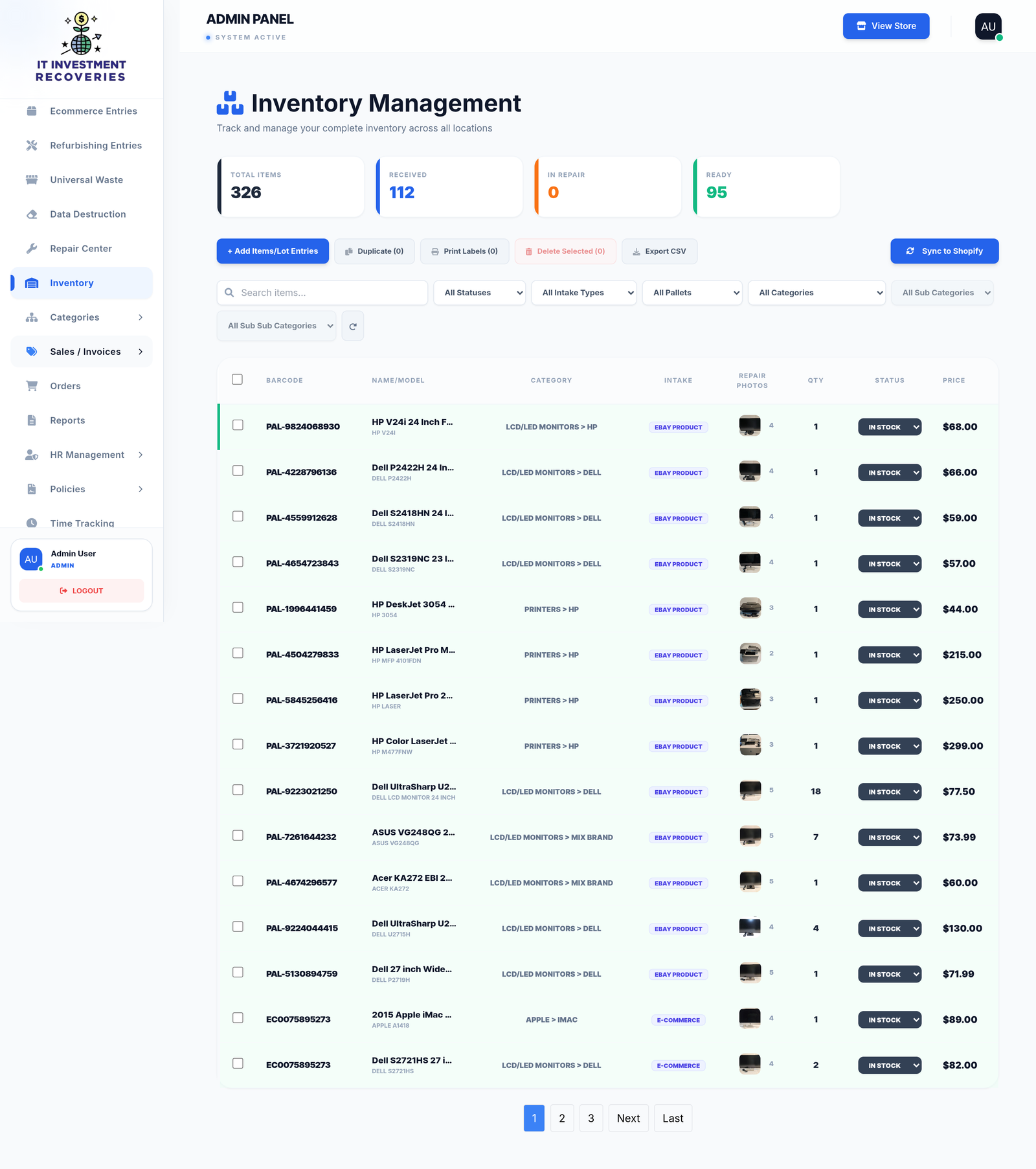Log out using the Logout button

coord(82,591)
